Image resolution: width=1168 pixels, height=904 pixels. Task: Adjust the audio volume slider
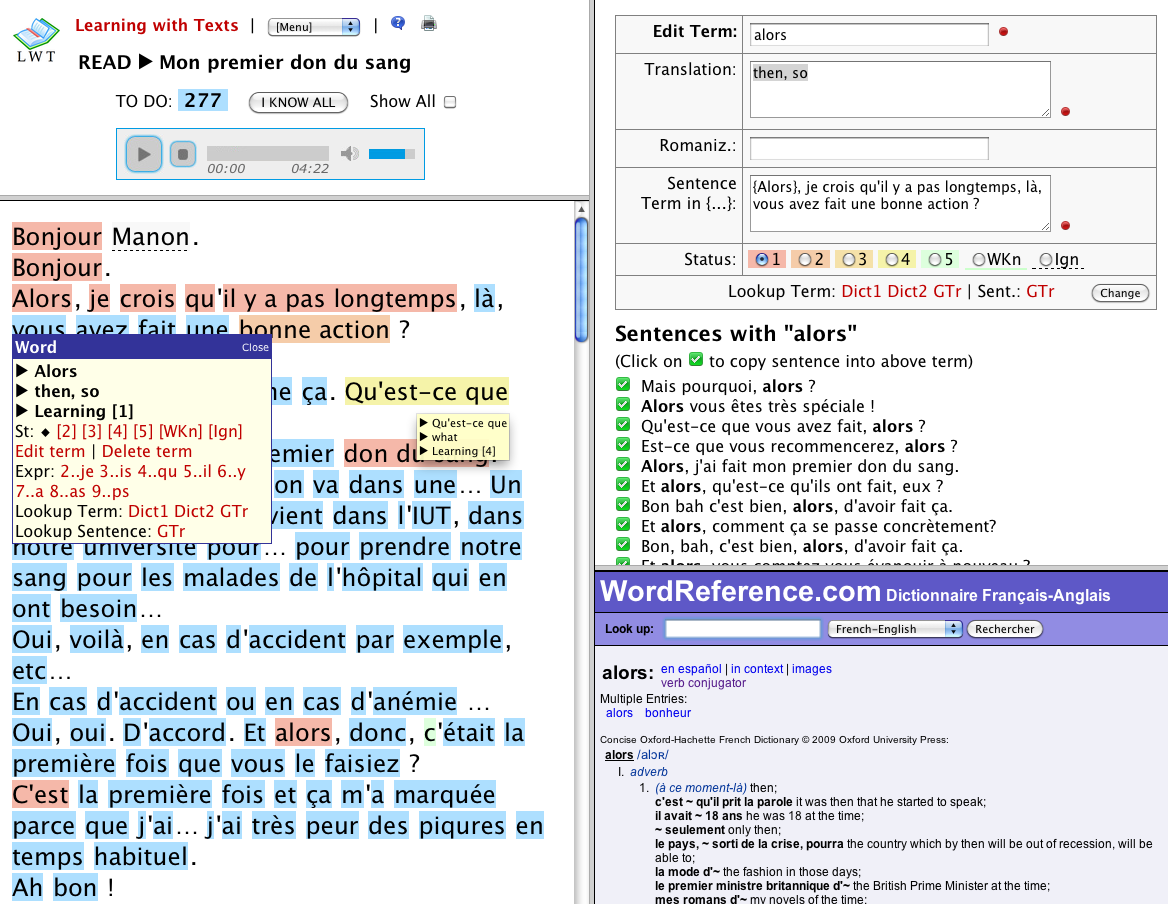(392, 153)
